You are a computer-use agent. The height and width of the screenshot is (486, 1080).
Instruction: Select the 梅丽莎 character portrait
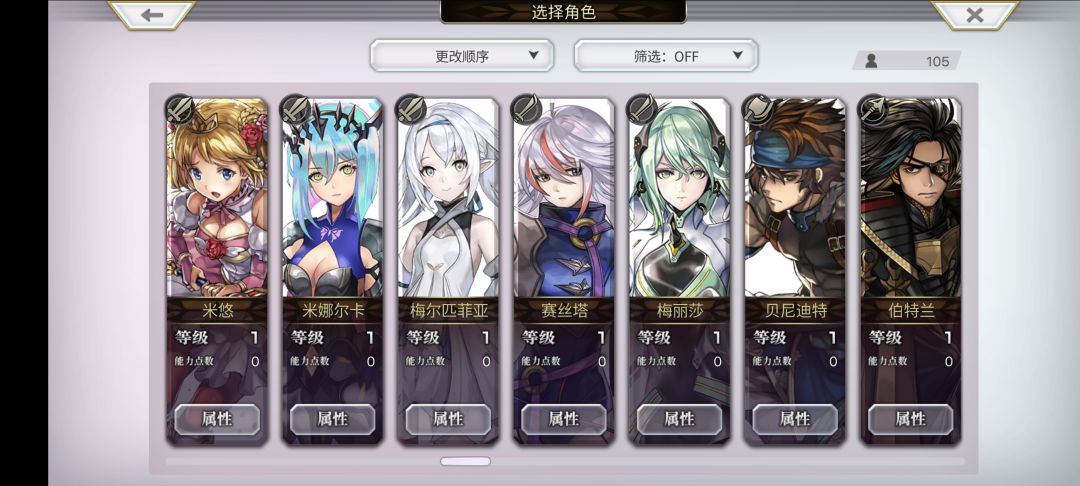(679, 198)
